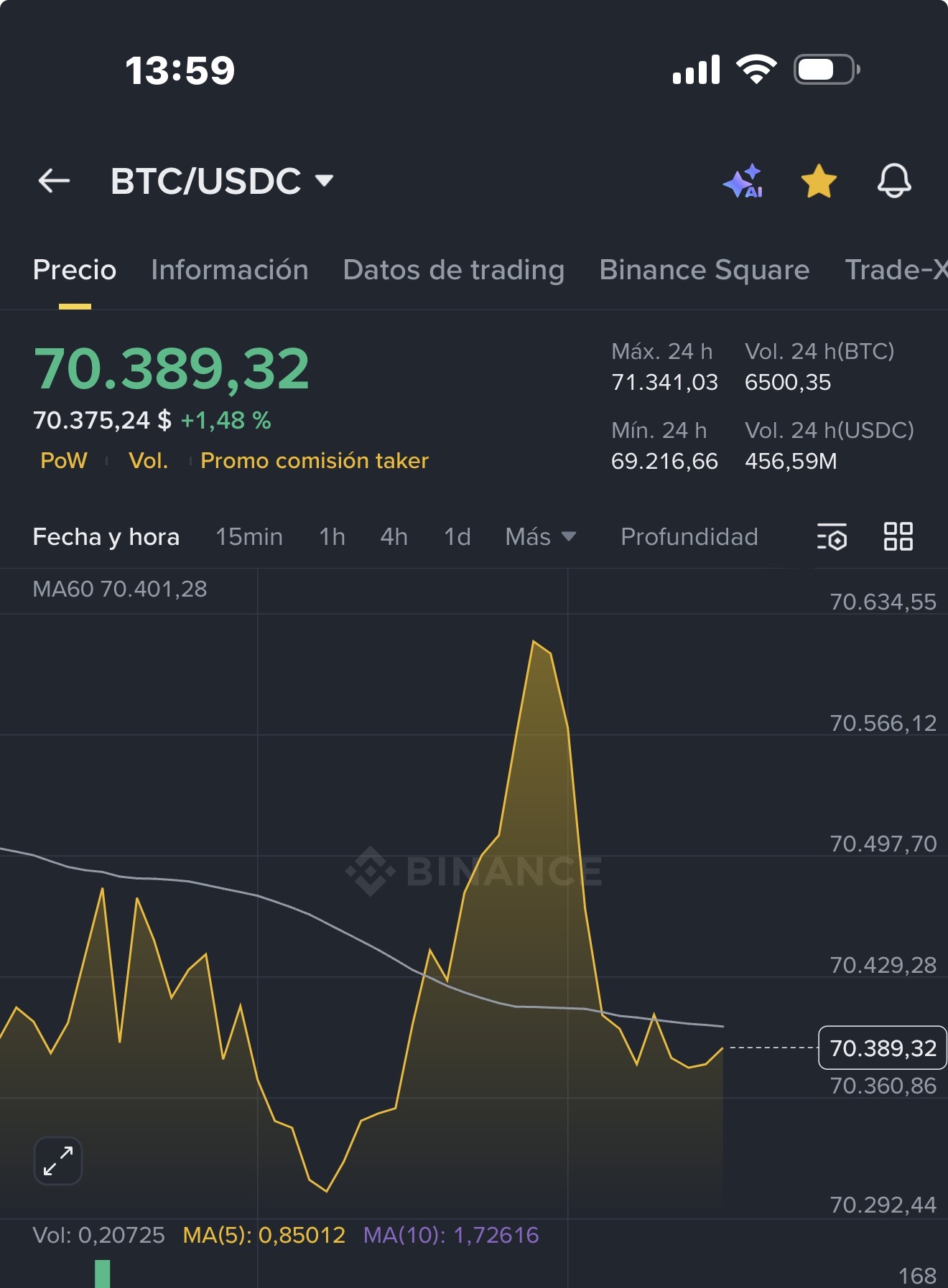Viewport: 948px width, 1288px height.
Task: Open price alerts bell icon
Action: [894, 181]
